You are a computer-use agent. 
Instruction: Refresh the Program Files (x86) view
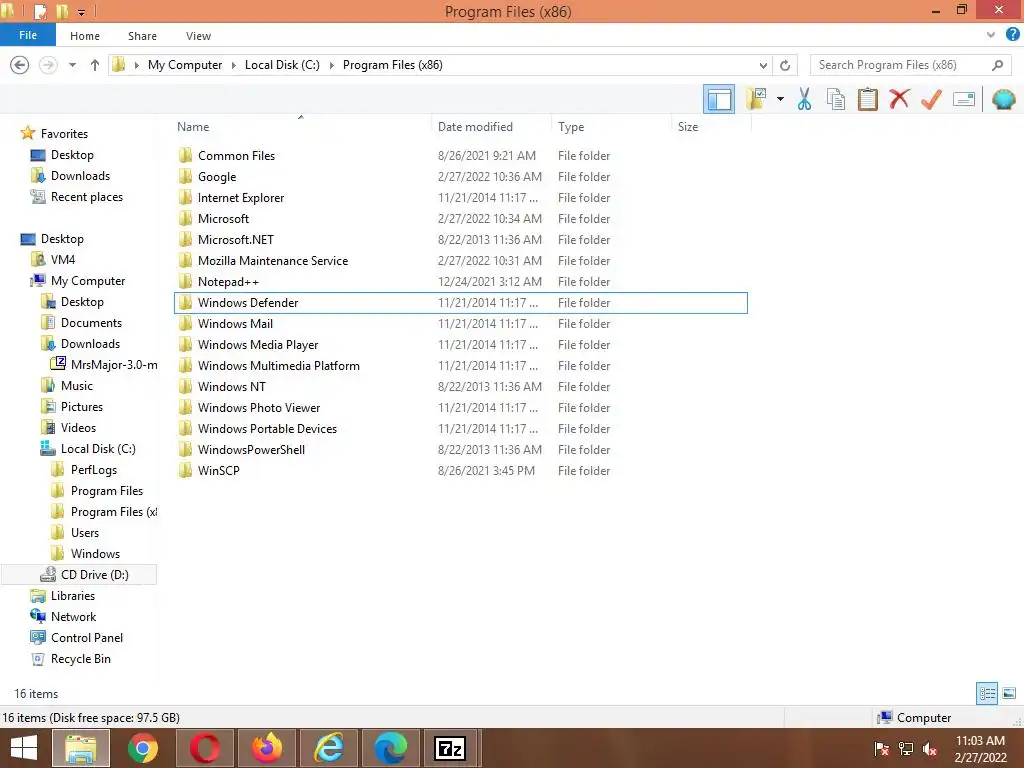(x=785, y=65)
